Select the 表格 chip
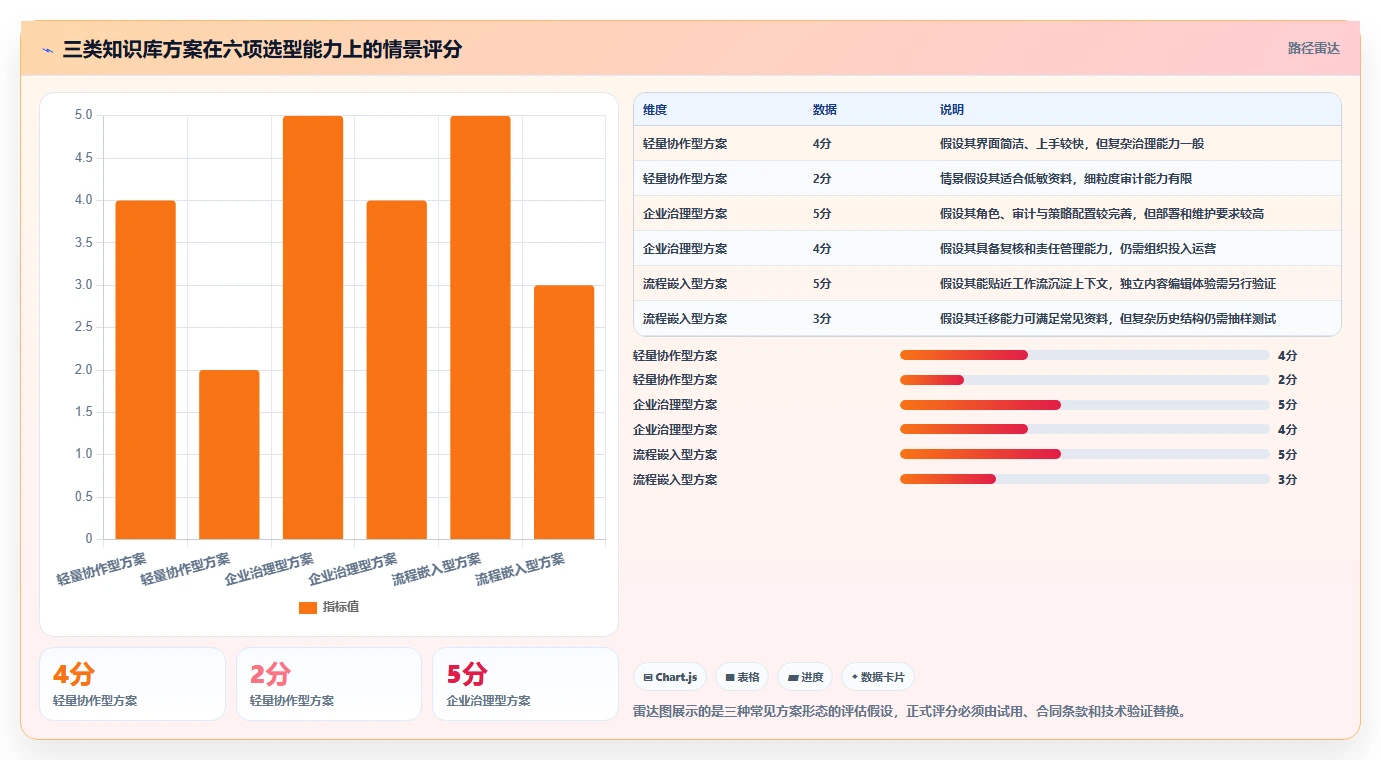 pos(742,677)
